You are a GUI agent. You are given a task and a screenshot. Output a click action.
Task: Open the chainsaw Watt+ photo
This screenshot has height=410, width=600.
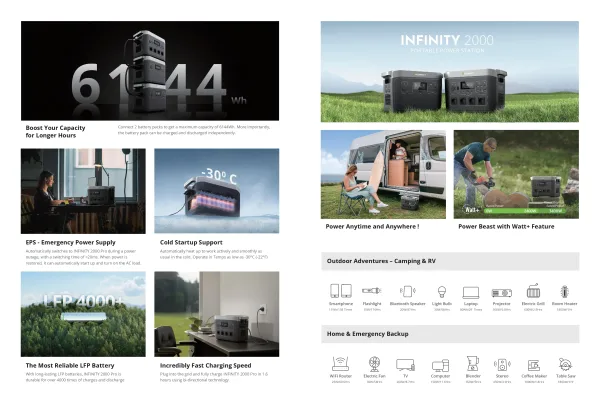click(516, 175)
